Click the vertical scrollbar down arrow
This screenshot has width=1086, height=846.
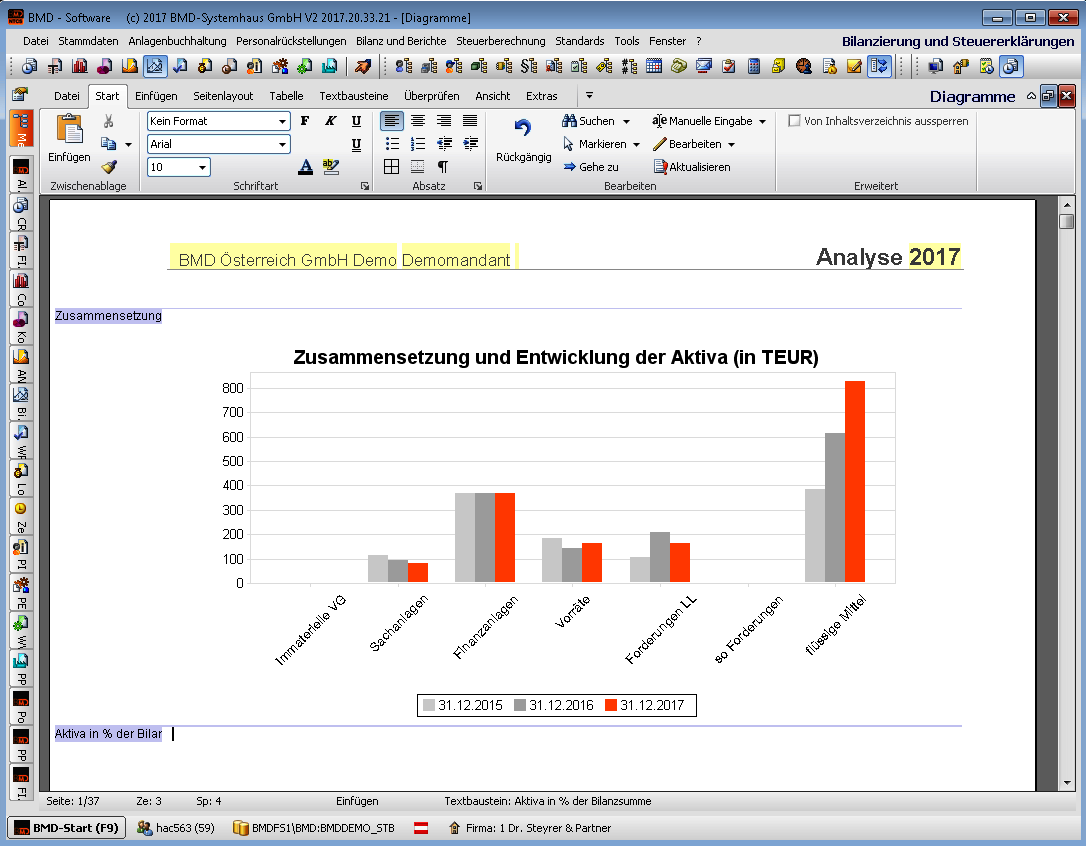click(x=1066, y=782)
